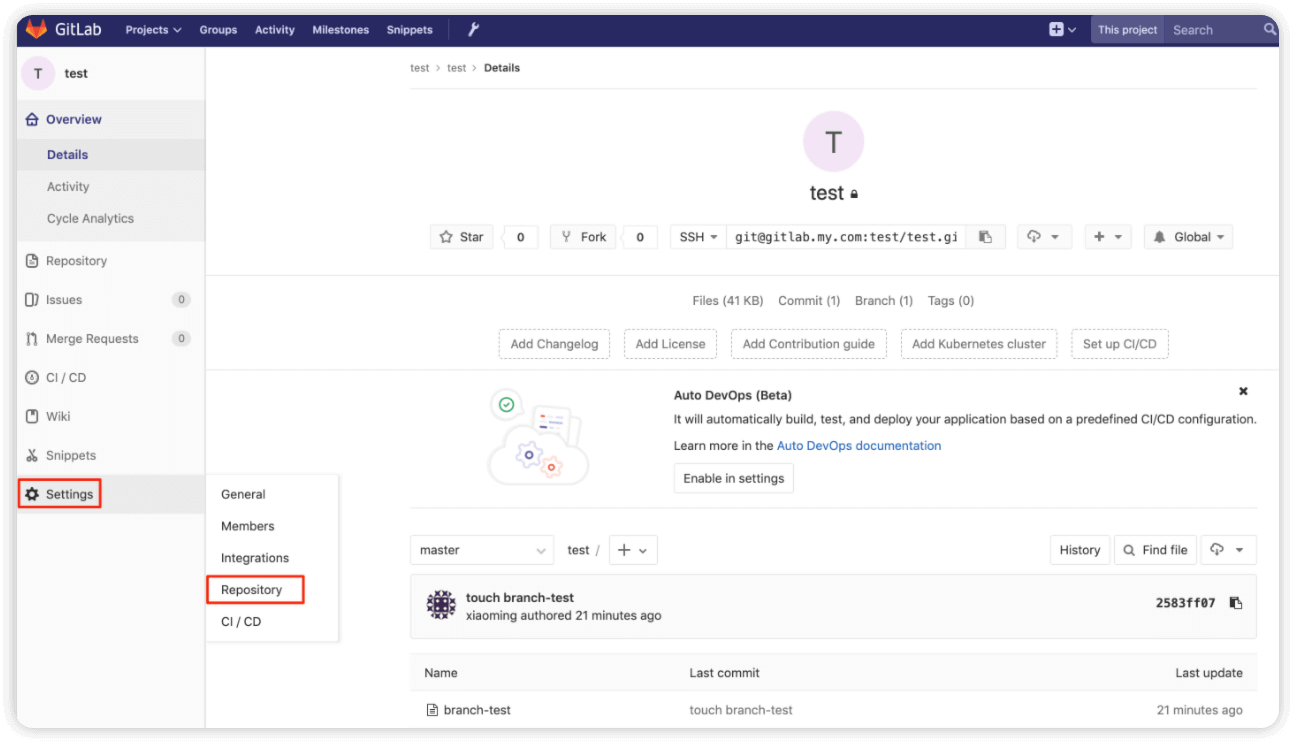Click the project avatar T in sidebar
Viewport: 1294px width, 743px height.
tap(38, 73)
